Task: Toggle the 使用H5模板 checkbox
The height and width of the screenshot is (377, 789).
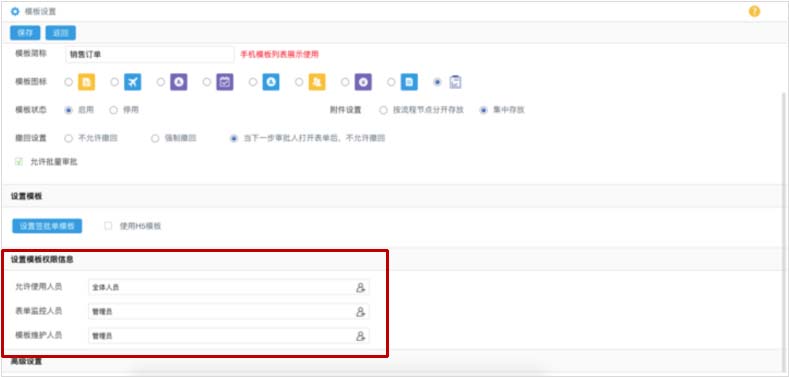Action: 108,226
